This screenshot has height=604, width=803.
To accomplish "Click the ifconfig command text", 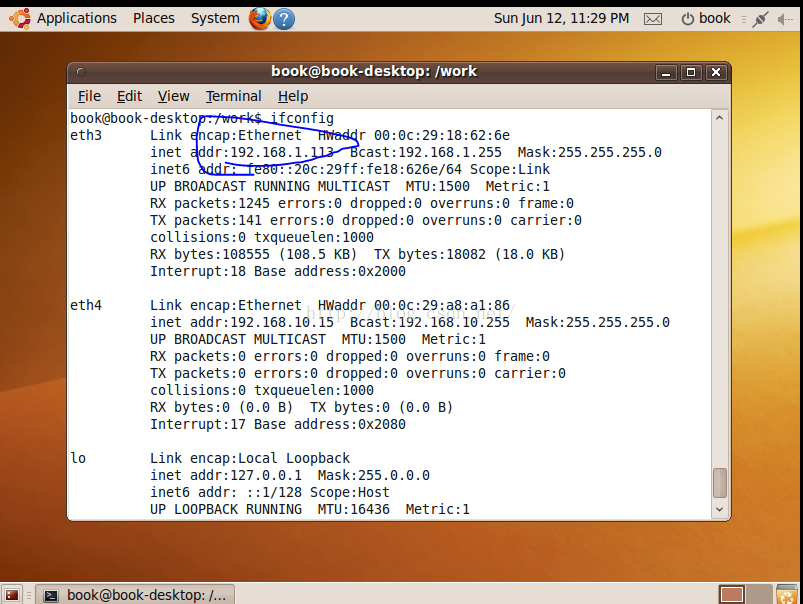I will [302, 118].
